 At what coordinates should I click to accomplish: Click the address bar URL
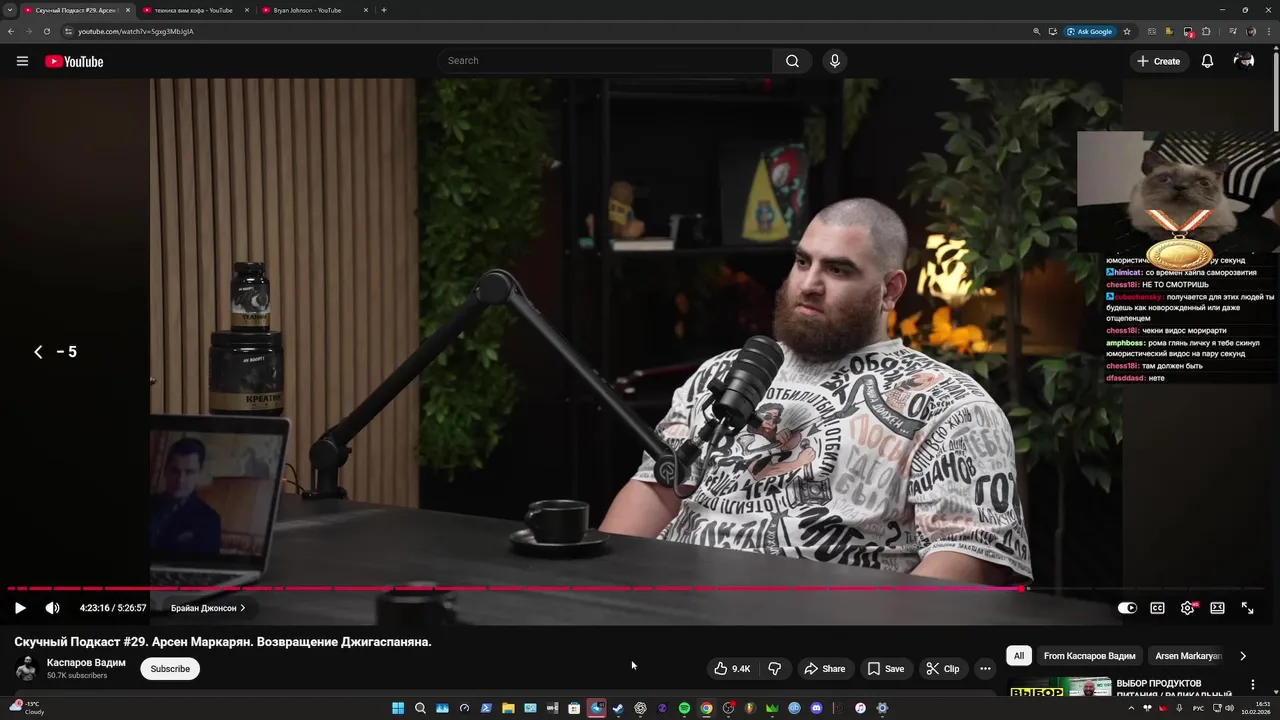click(136, 31)
